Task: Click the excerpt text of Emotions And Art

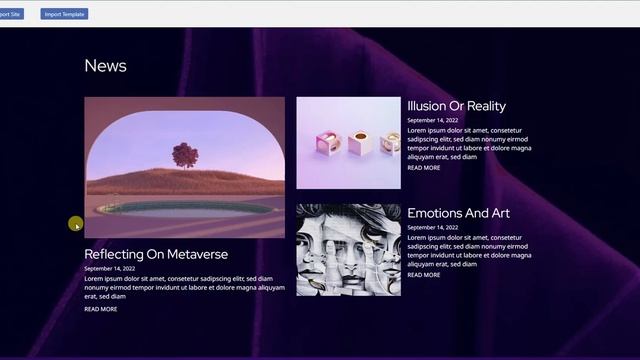Action: tap(469, 251)
